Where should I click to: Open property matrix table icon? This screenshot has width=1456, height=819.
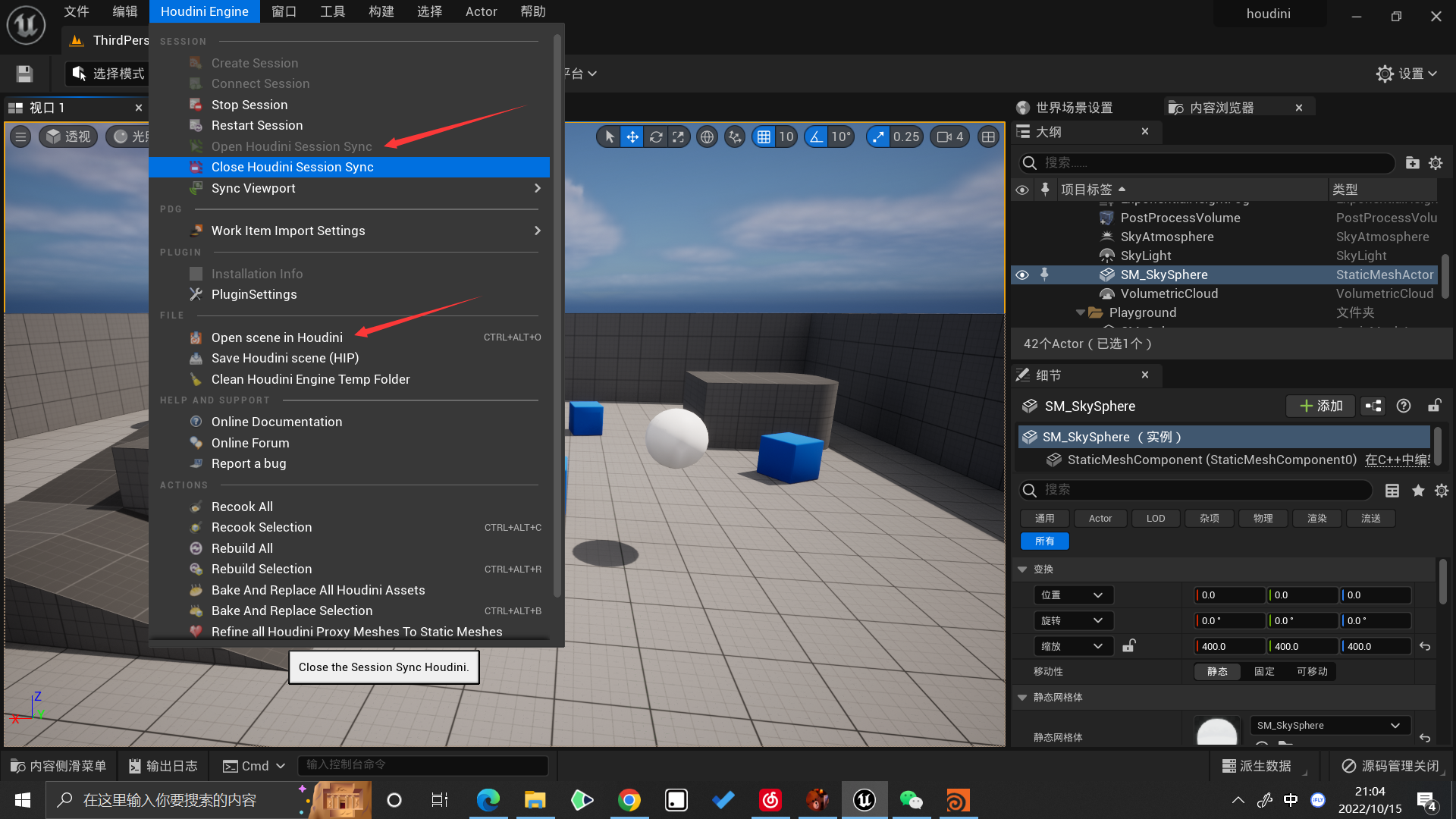point(1392,490)
